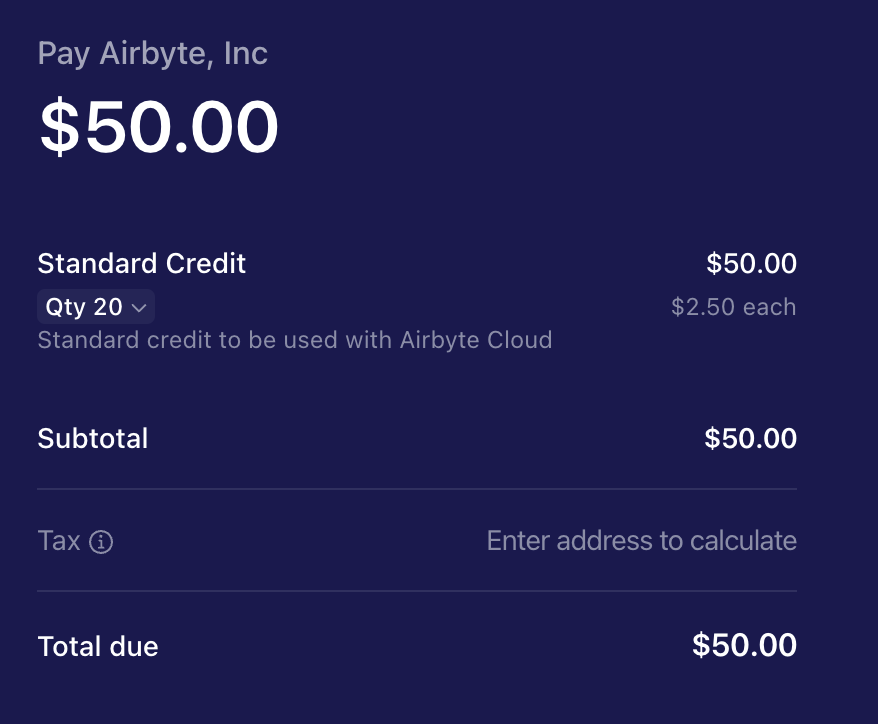The width and height of the screenshot is (878, 724).
Task: Click the $2.50 each unit price
Action: click(x=734, y=307)
